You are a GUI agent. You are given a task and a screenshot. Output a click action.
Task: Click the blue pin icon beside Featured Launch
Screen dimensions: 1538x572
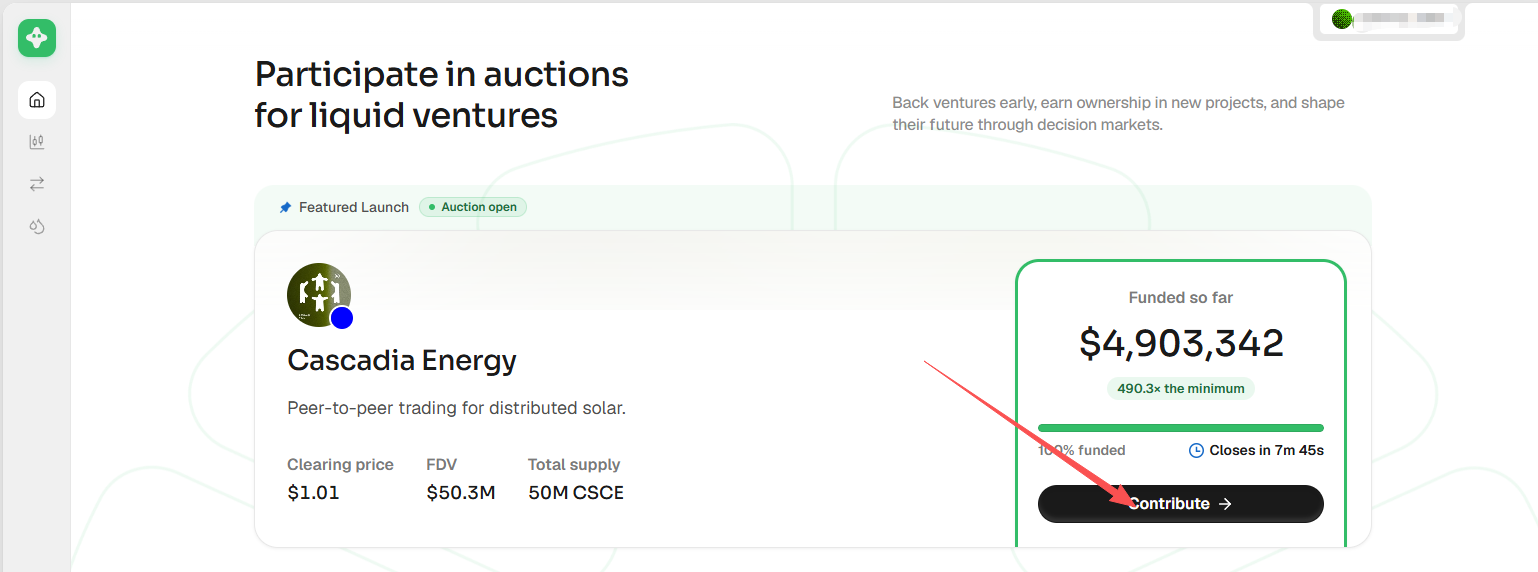point(285,207)
